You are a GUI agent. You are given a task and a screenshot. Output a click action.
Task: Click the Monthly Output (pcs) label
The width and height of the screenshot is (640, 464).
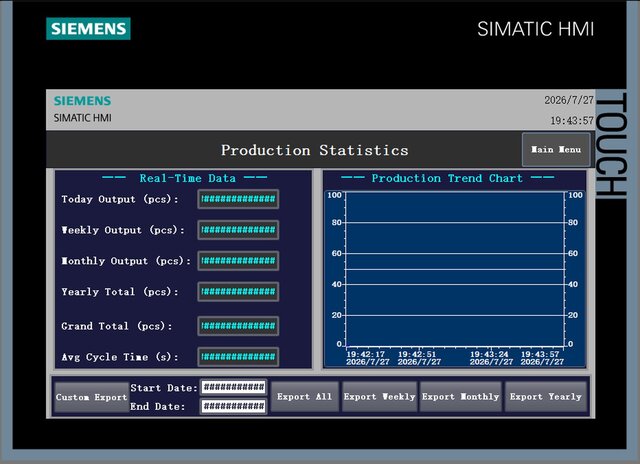coord(126,261)
